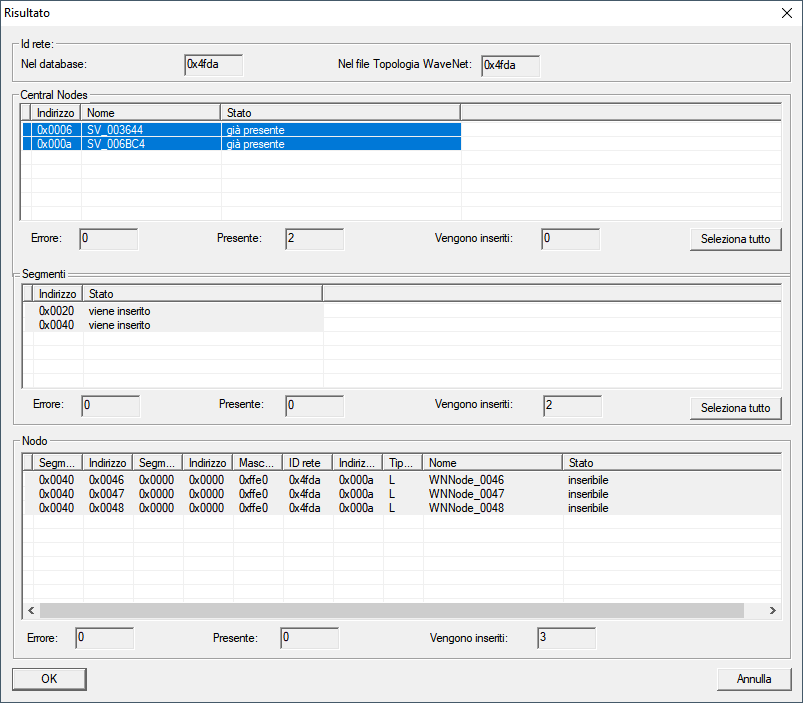This screenshot has height=703, width=803.
Task: Select segment row with address 0x0040
Action: coord(58,325)
